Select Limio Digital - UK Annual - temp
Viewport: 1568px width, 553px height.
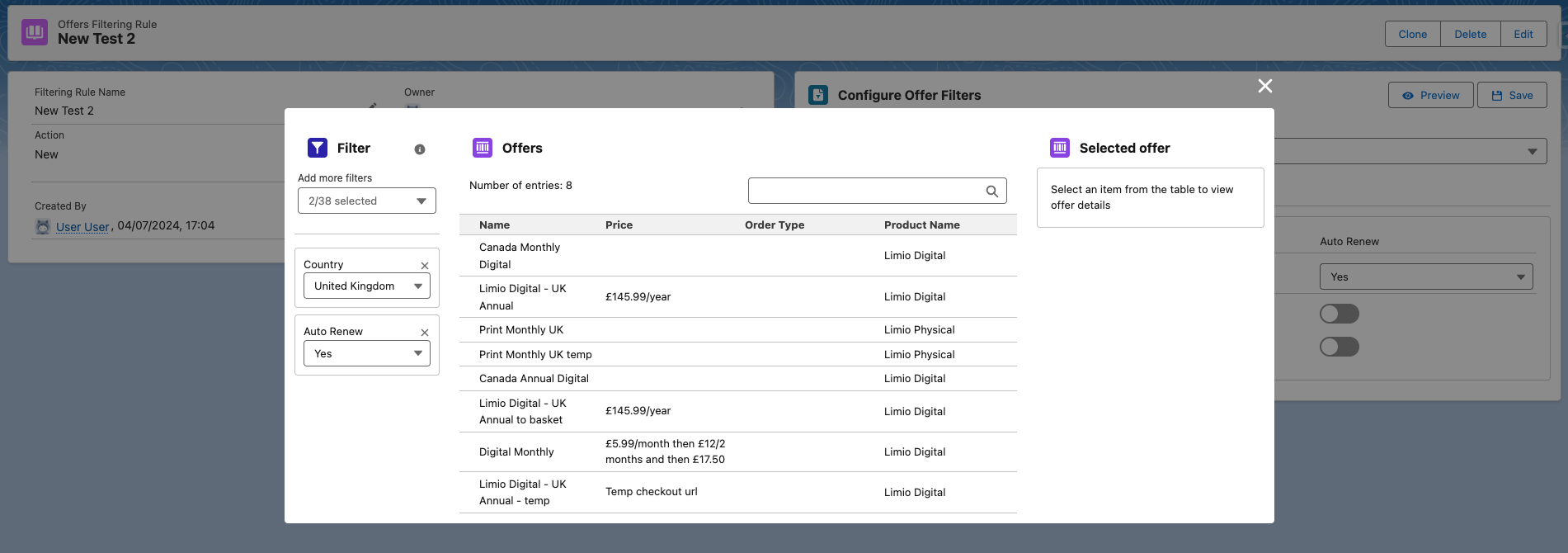pyautogui.click(x=738, y=492)
